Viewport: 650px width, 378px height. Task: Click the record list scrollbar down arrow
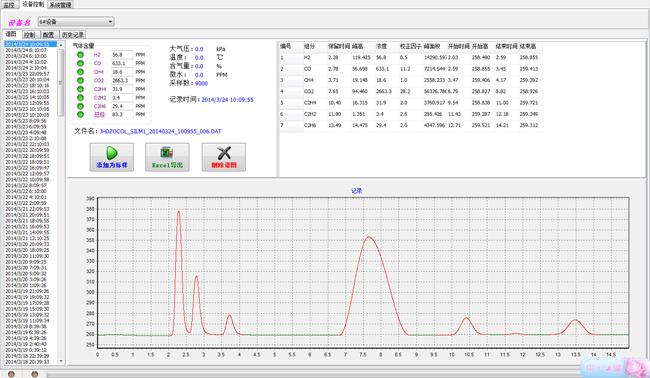point(61,361)
